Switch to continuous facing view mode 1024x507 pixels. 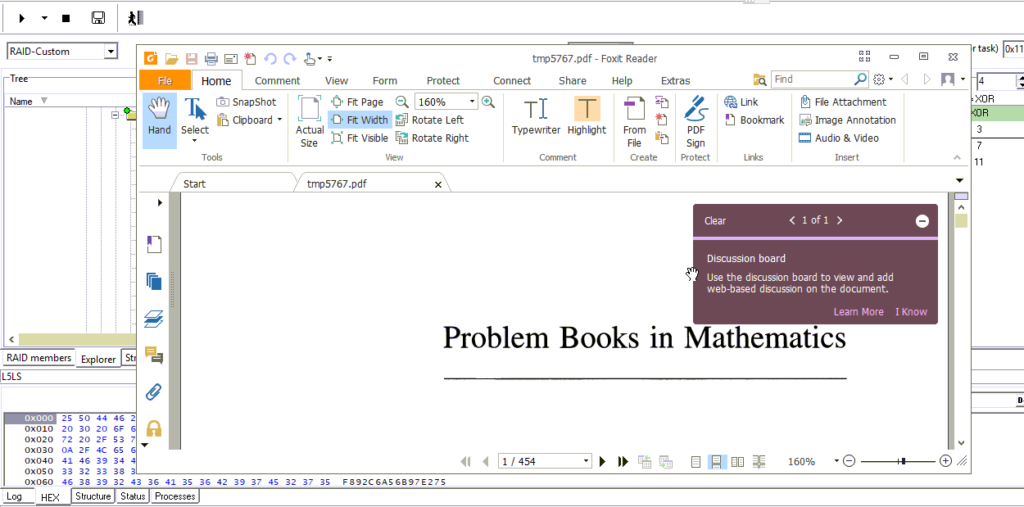(x=759, y=462)
